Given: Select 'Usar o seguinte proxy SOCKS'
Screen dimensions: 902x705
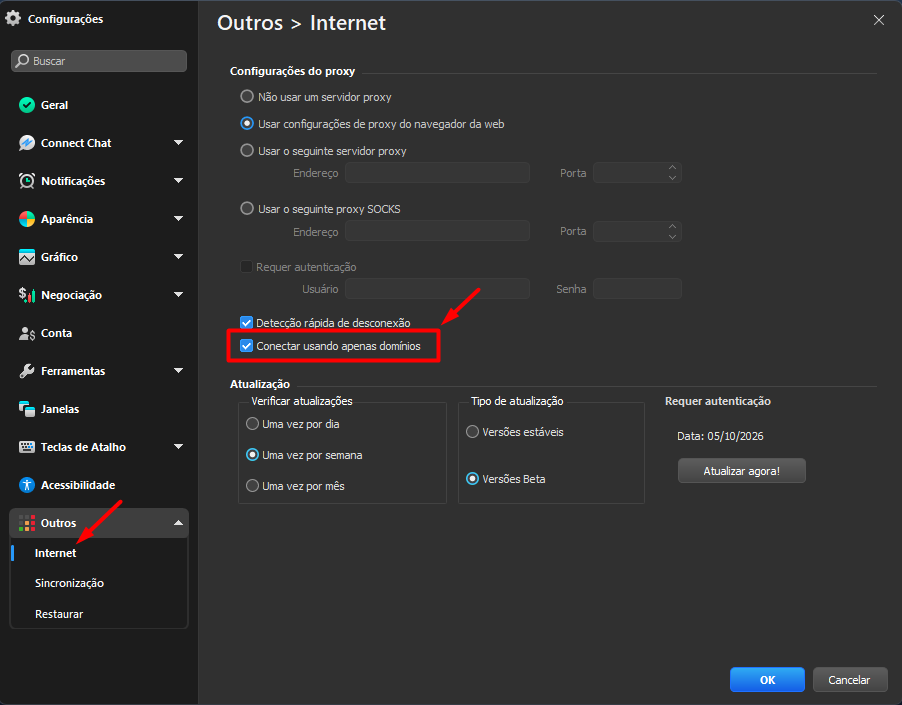Looking at the screenshot, I should [x=247, y=208].
